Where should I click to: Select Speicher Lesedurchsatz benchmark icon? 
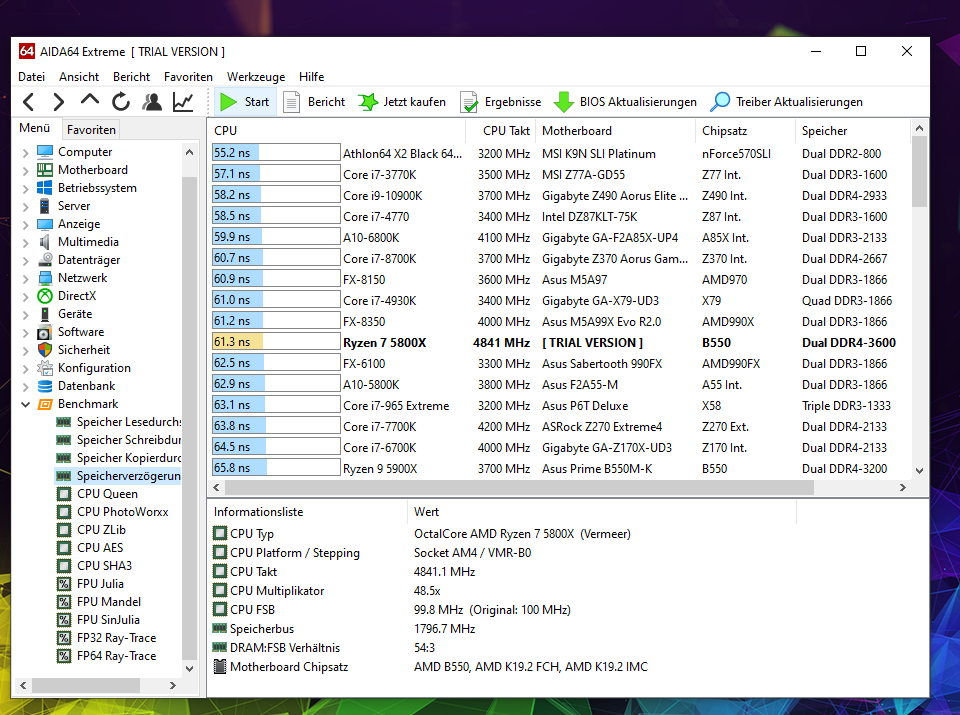64,422
